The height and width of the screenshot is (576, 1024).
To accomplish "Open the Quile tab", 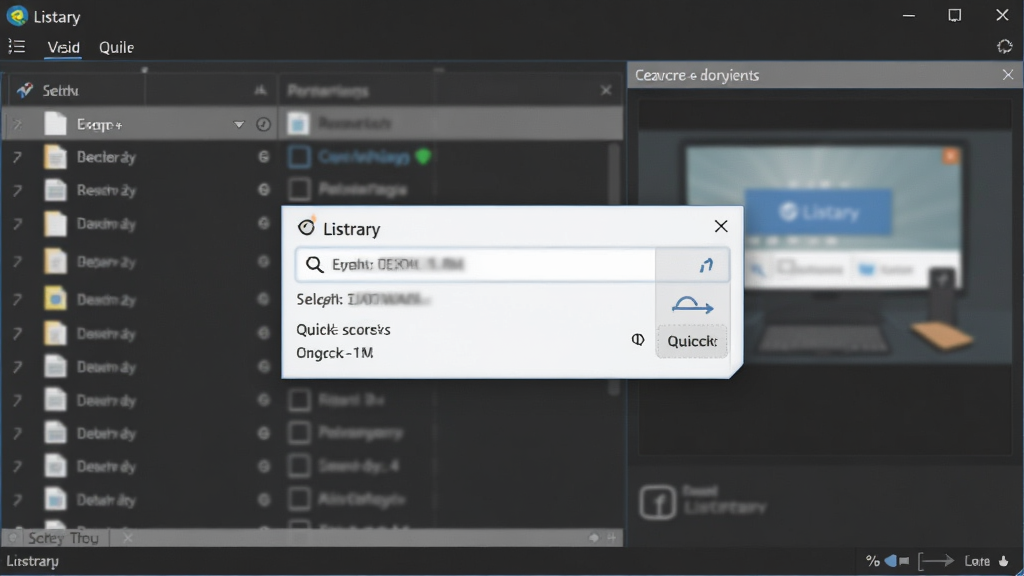I will (x=116, y=47).
